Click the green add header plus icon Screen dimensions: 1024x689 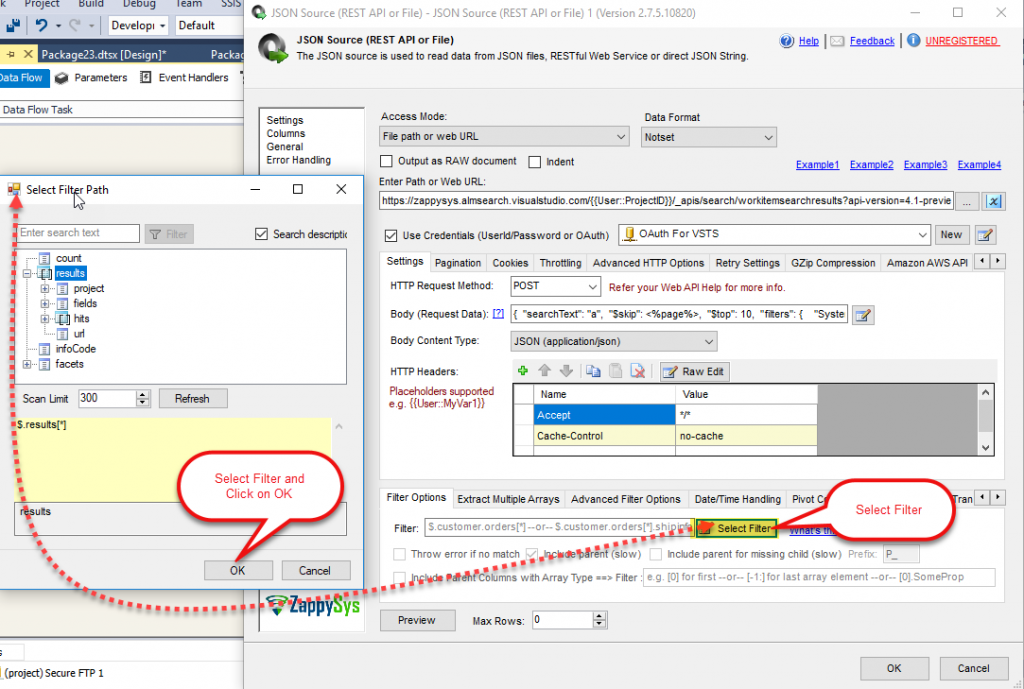tap(522, 371)
